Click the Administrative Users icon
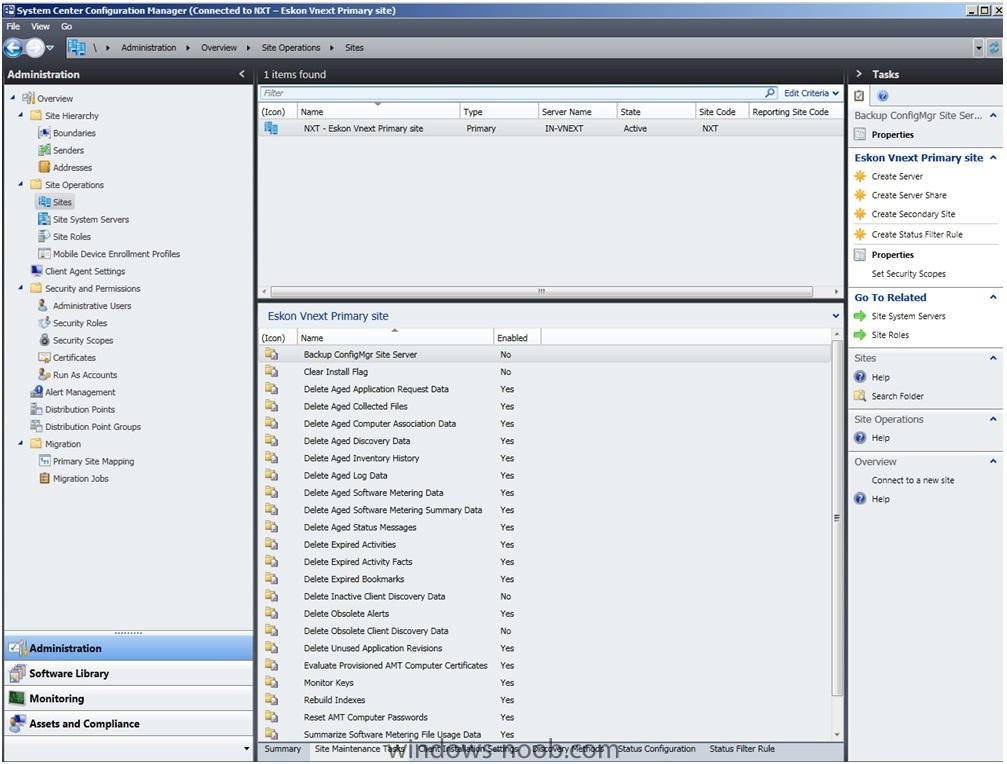Viewport: 1007px width, 764px height. pos(44,306)
